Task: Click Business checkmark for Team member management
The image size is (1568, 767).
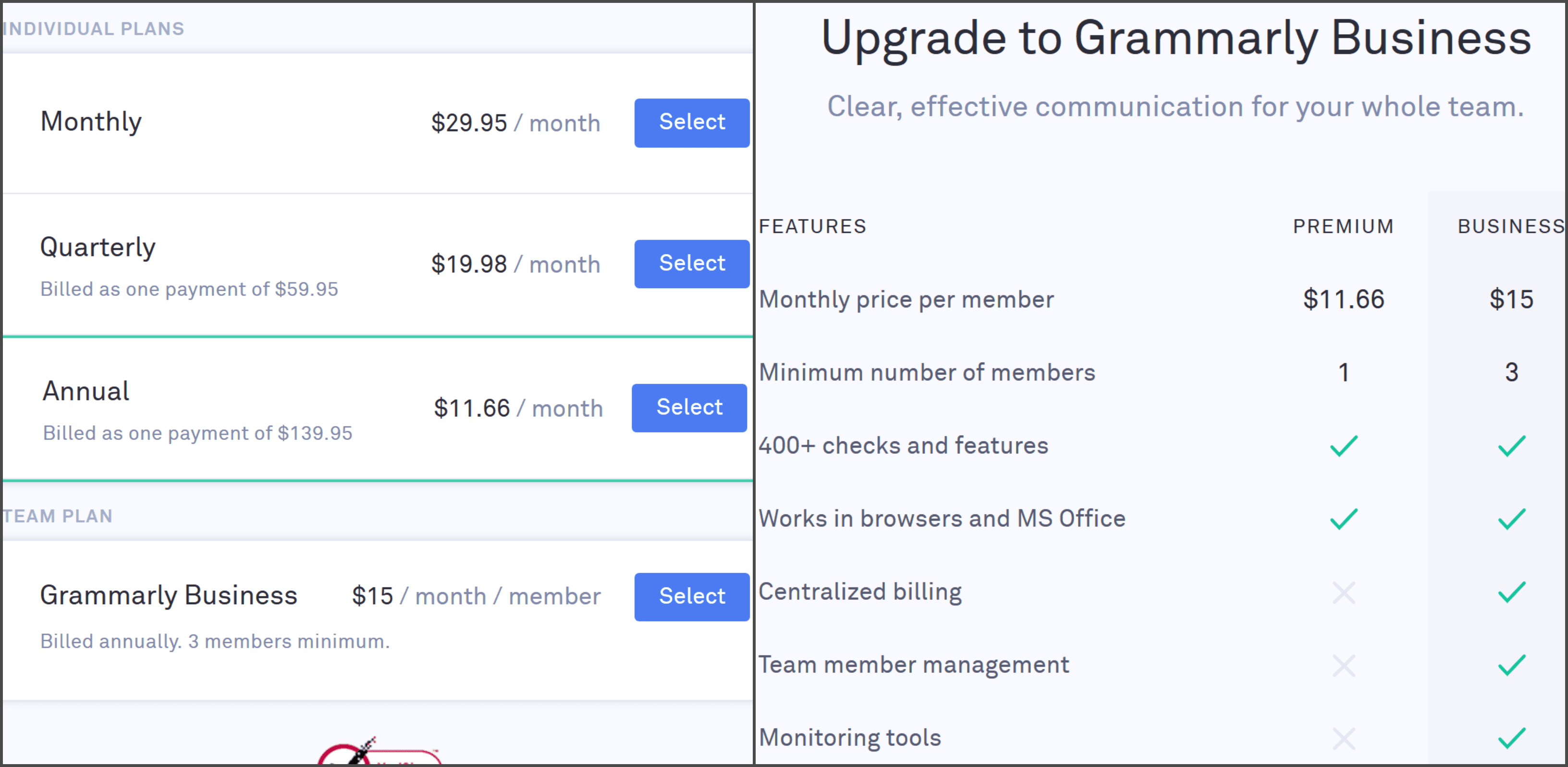Action: [1511, 665]
